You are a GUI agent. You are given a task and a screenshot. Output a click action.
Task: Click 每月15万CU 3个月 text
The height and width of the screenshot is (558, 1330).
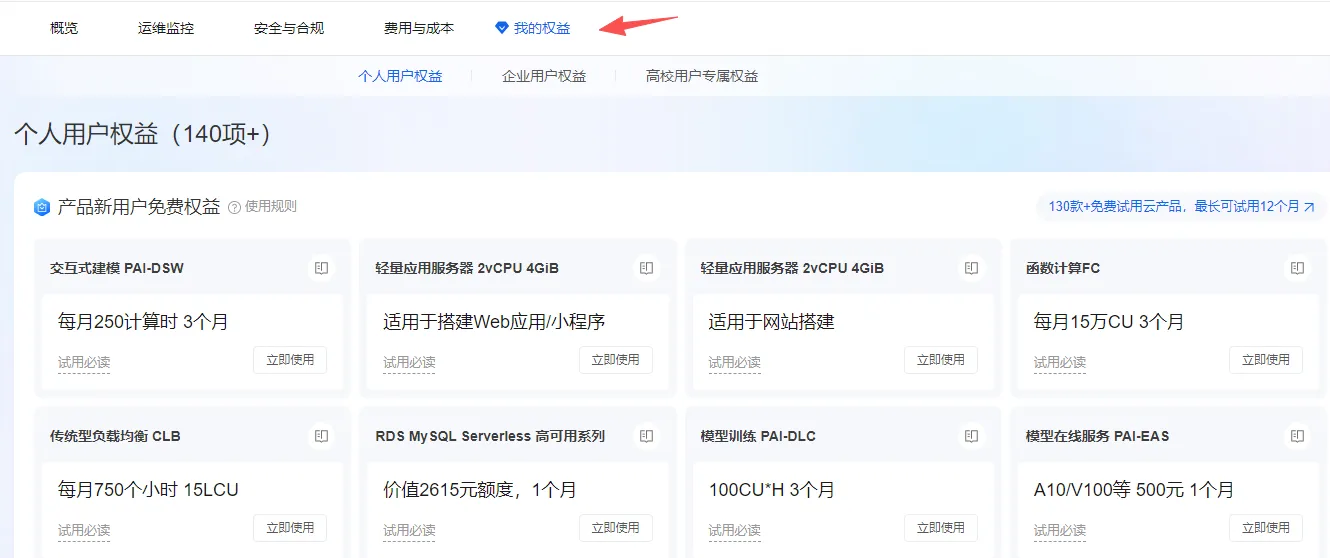[x=1109, y=322]
